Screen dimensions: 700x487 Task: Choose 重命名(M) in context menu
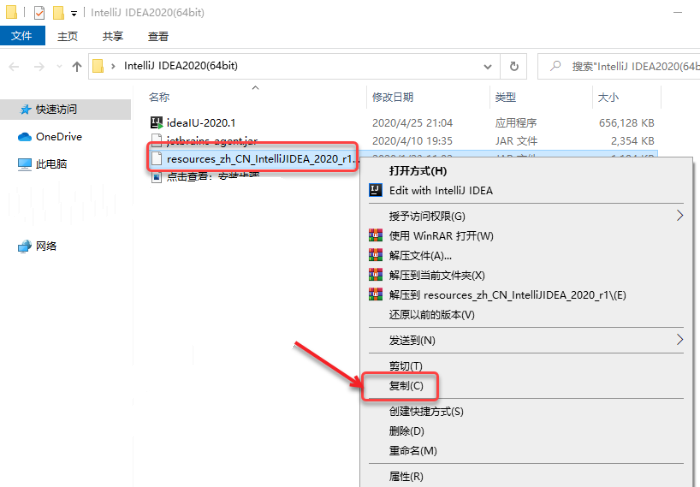click(412, 450)
